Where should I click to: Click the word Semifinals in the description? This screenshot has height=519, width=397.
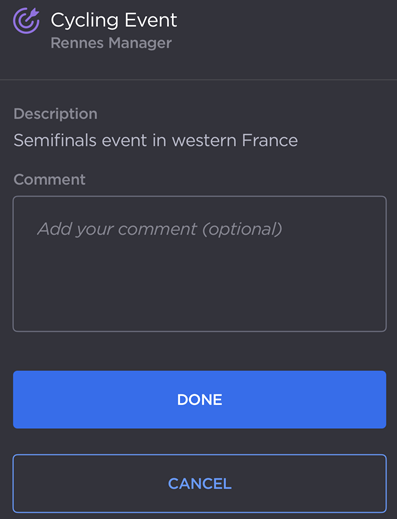(55, 140)
